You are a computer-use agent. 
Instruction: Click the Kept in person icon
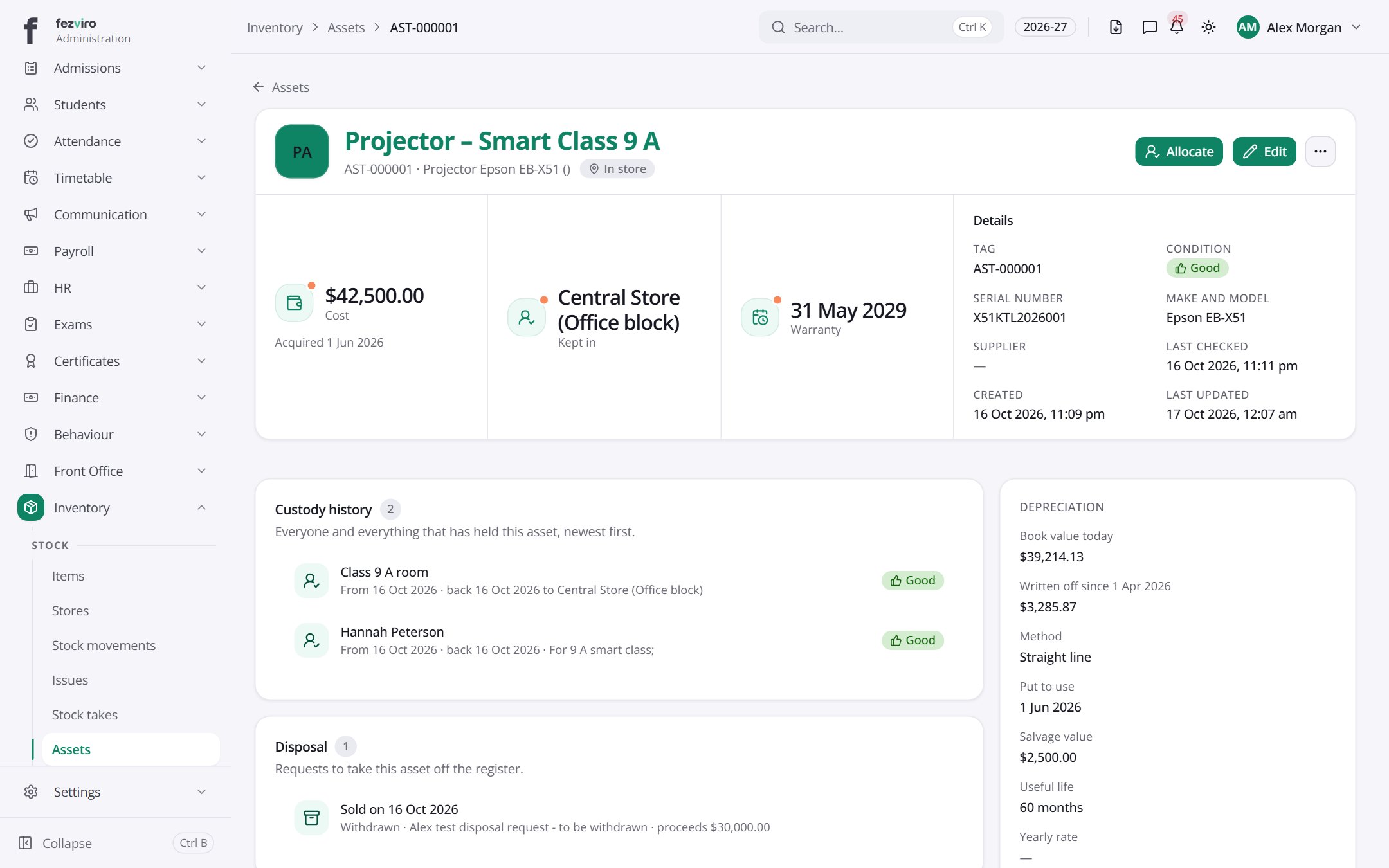[x=527, y=317]
